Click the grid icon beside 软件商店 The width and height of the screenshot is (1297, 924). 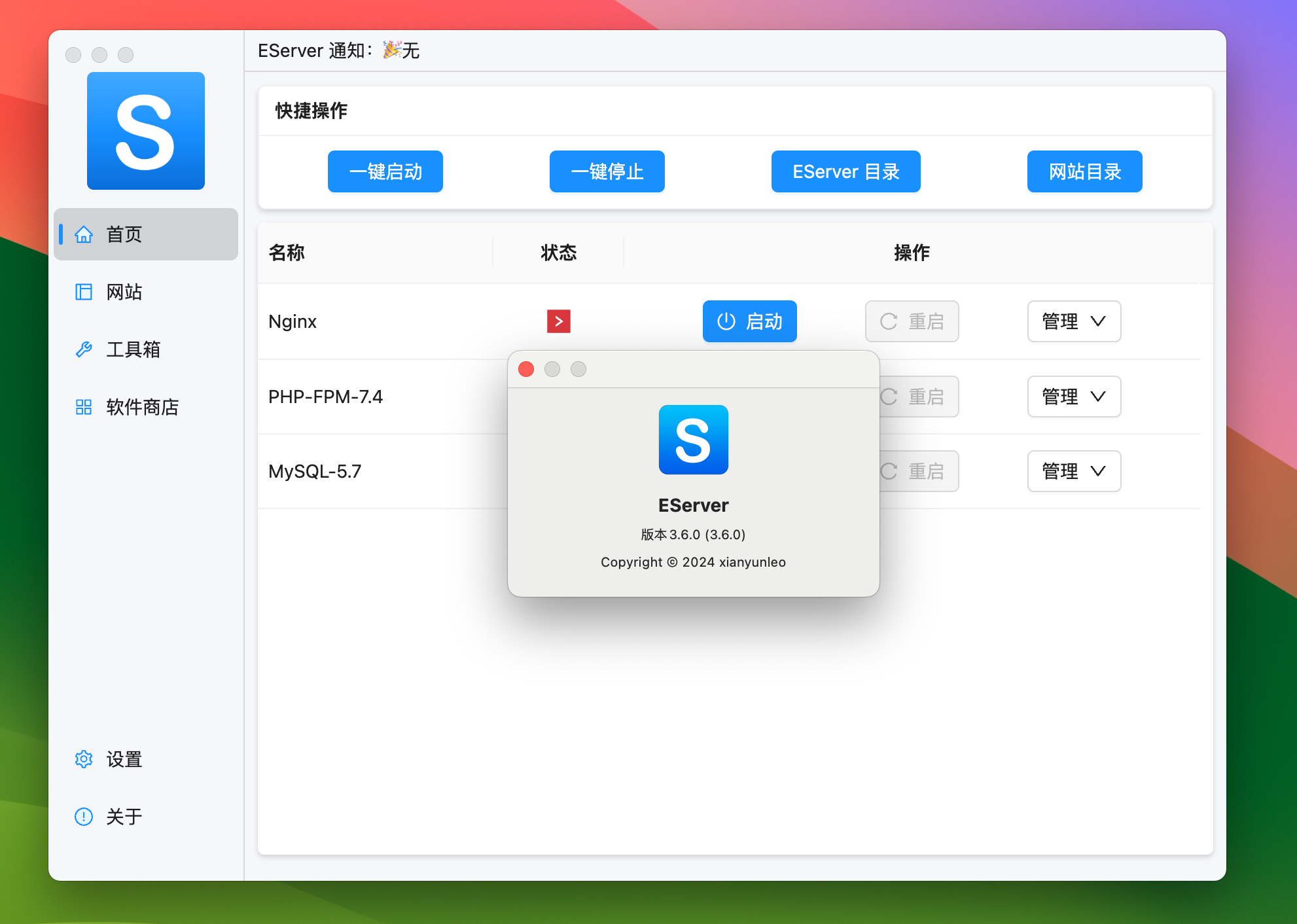click(84, 407)
